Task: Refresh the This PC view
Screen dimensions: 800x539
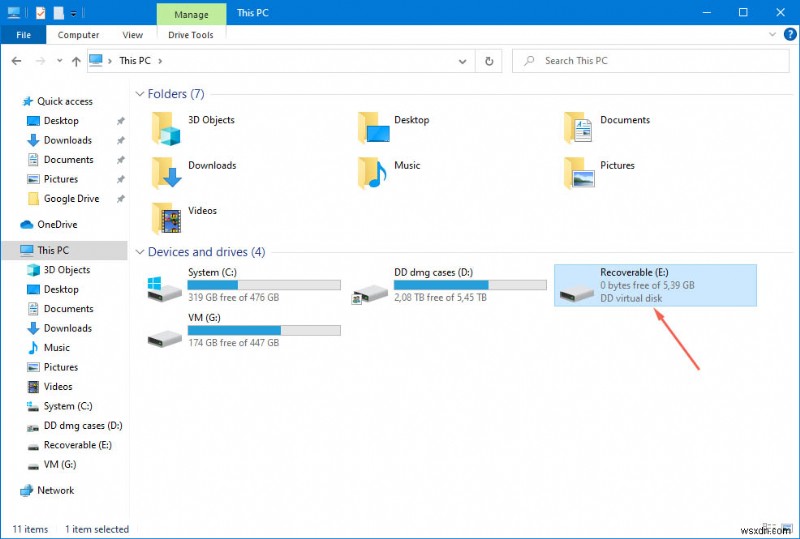Action: tap(489, 61)
